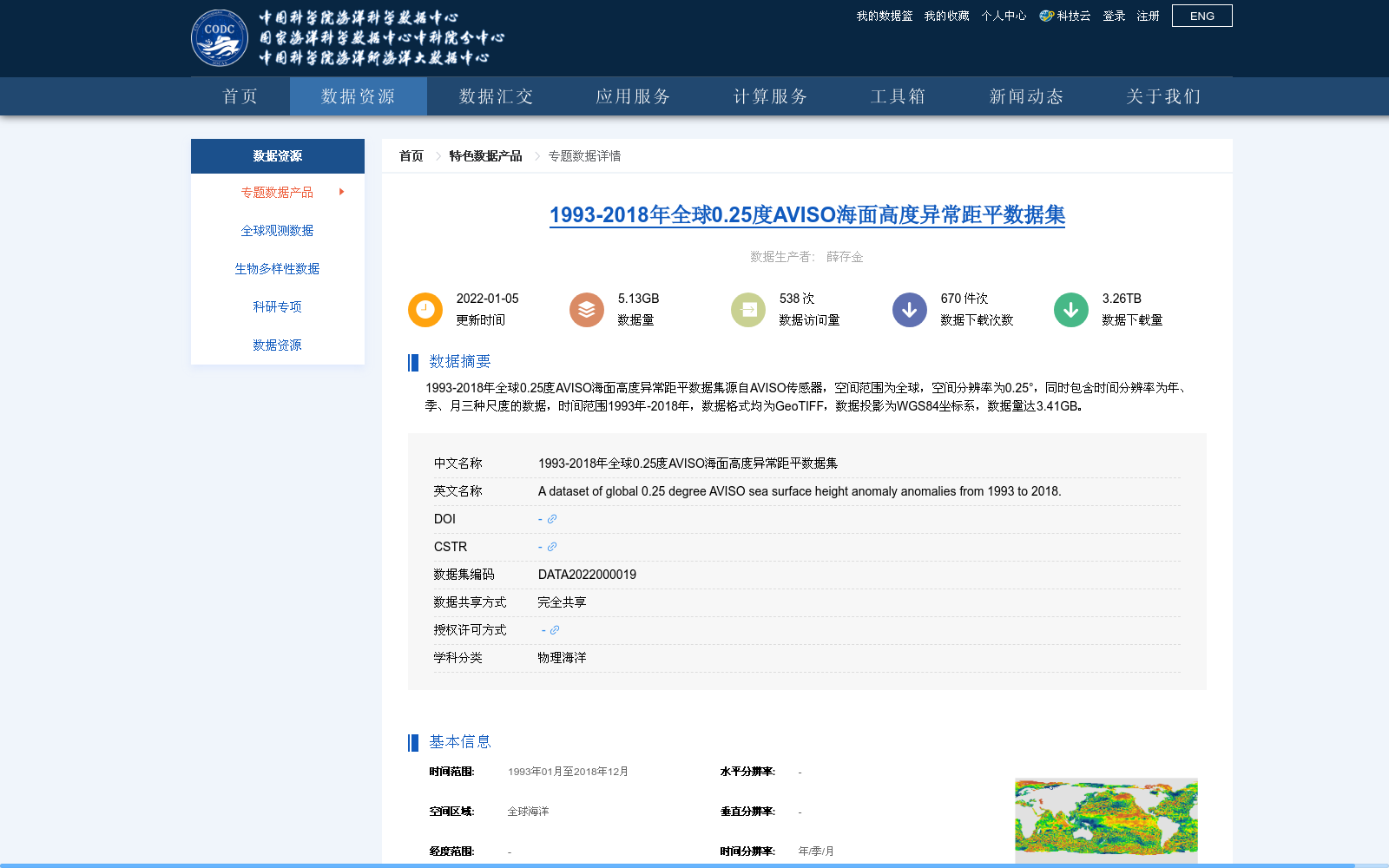Click the 538 次 visit count
This screenshot has height=868, width=1389.
[797, 299]
